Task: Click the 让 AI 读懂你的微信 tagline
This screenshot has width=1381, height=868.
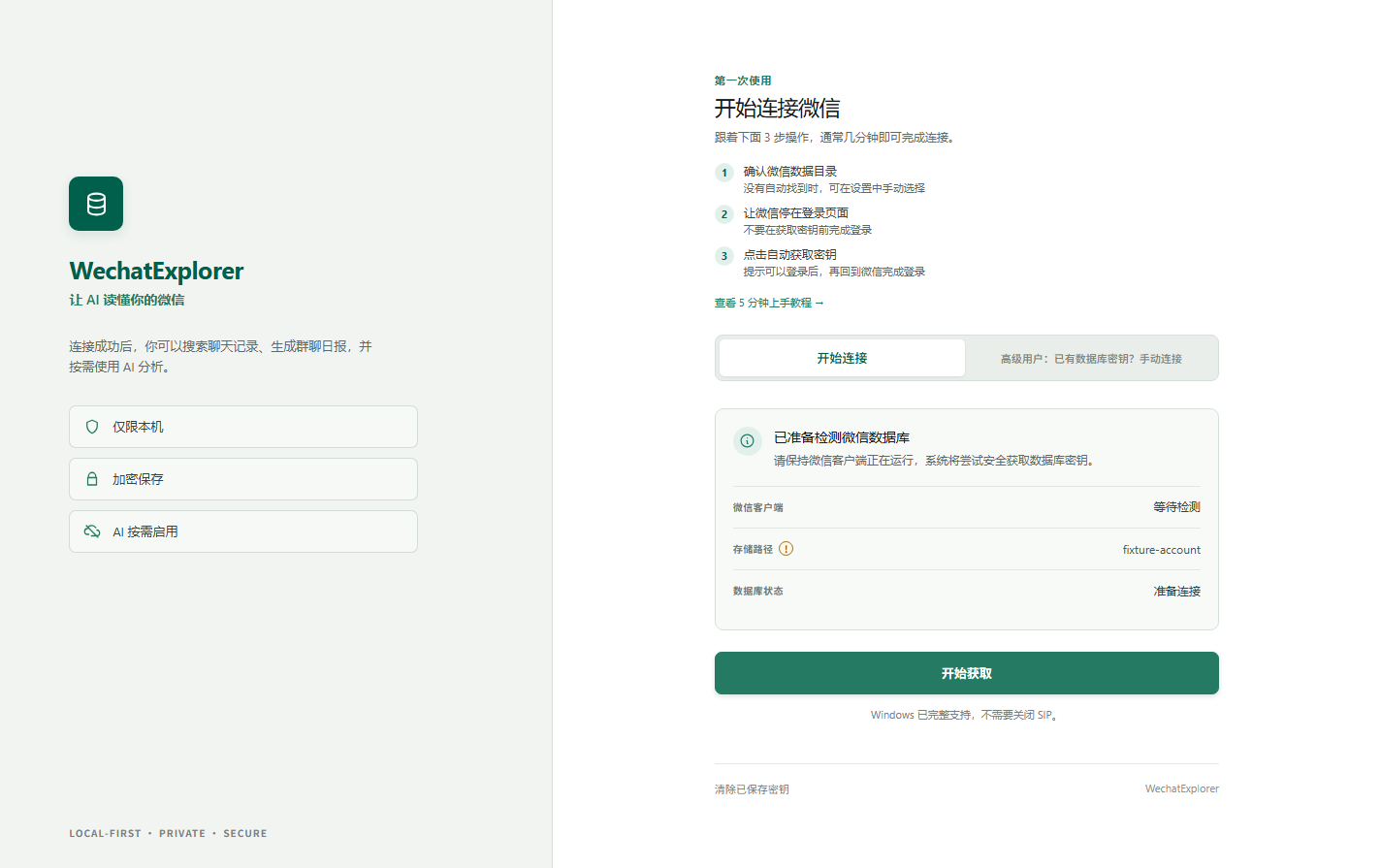Action: 127,301
